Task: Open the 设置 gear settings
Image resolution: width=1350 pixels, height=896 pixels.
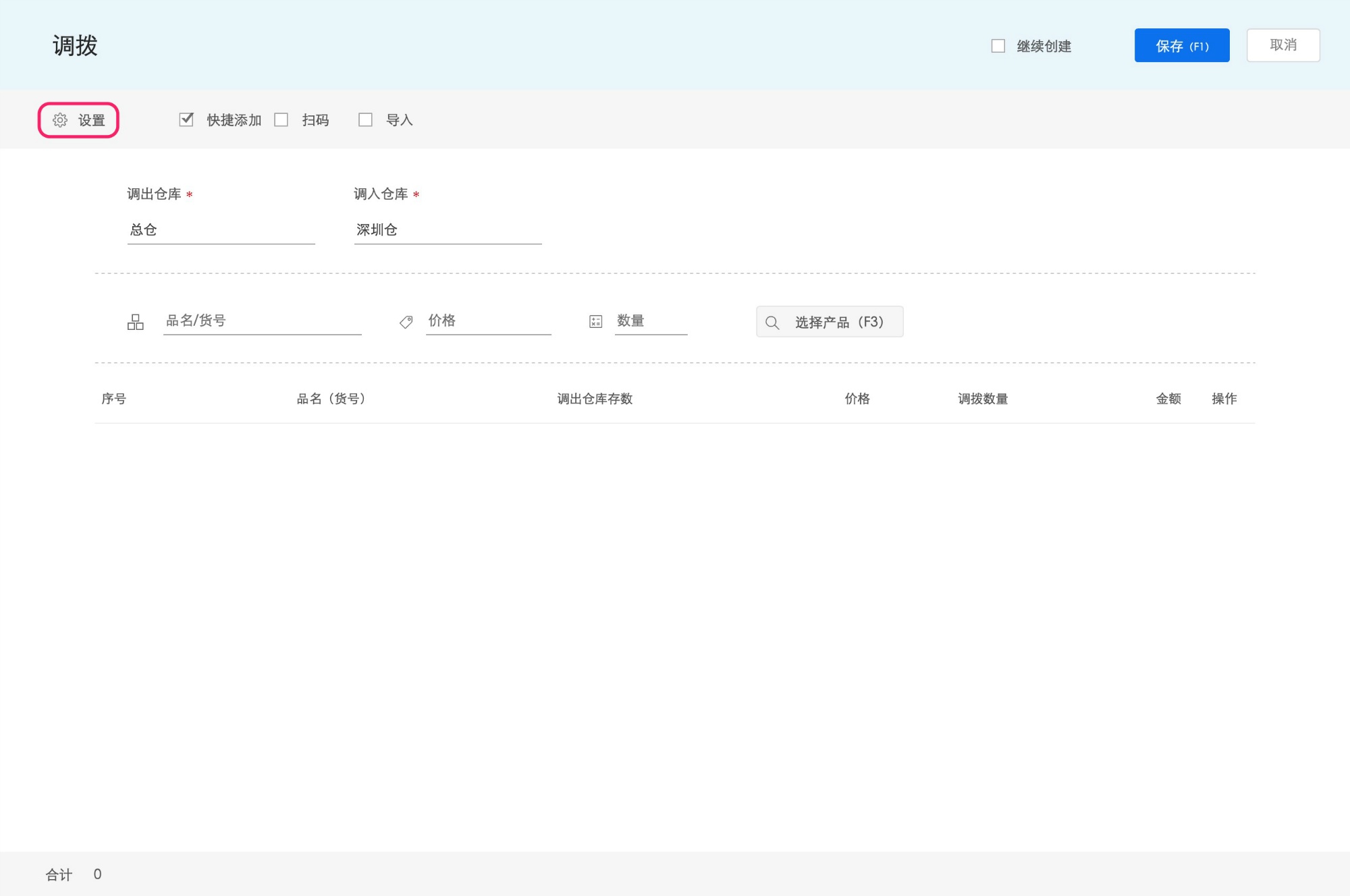Action: (x=78, y=120)
